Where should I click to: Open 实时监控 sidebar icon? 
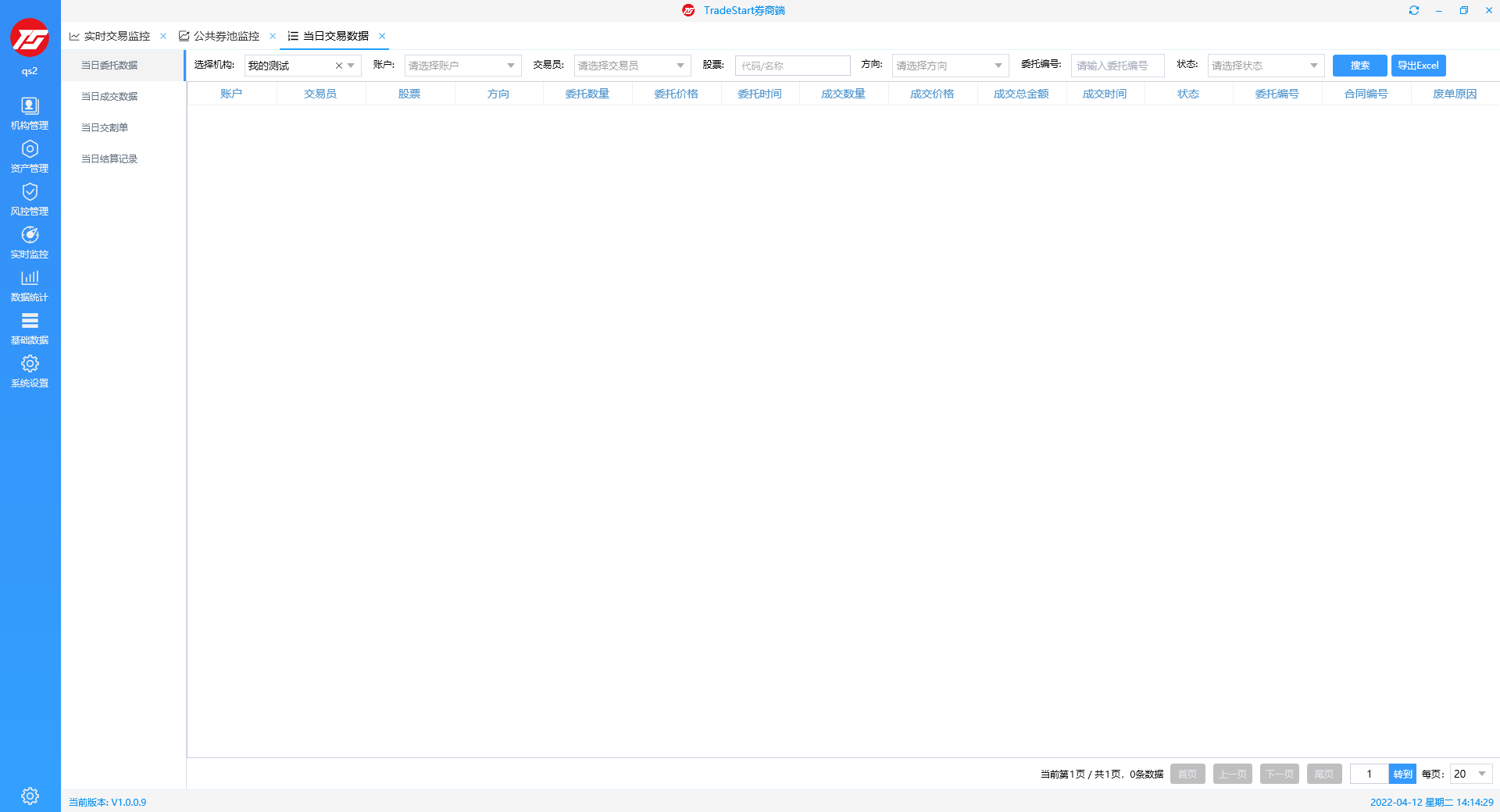point(30,242)
